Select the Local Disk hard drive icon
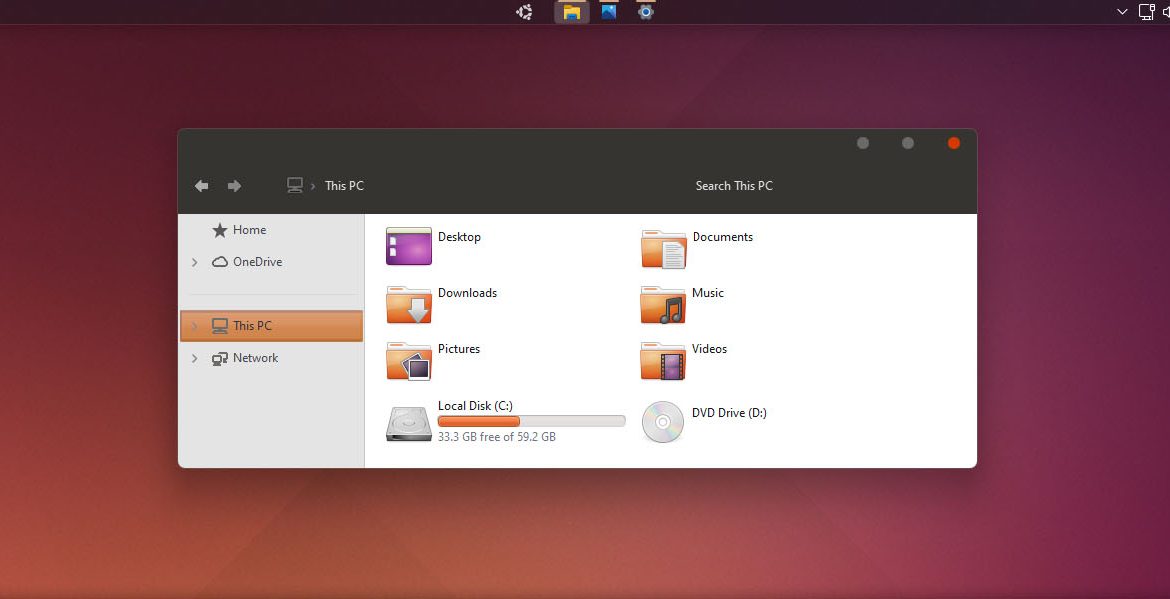Image resolution: width=1170 pixels, height=599 pixels. [409, 422]
